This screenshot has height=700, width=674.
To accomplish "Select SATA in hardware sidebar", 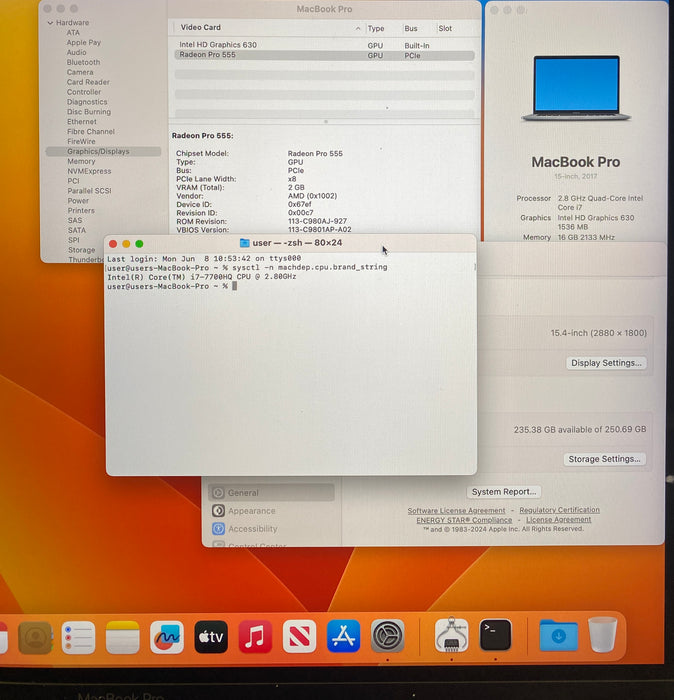I will click(77, 230).
